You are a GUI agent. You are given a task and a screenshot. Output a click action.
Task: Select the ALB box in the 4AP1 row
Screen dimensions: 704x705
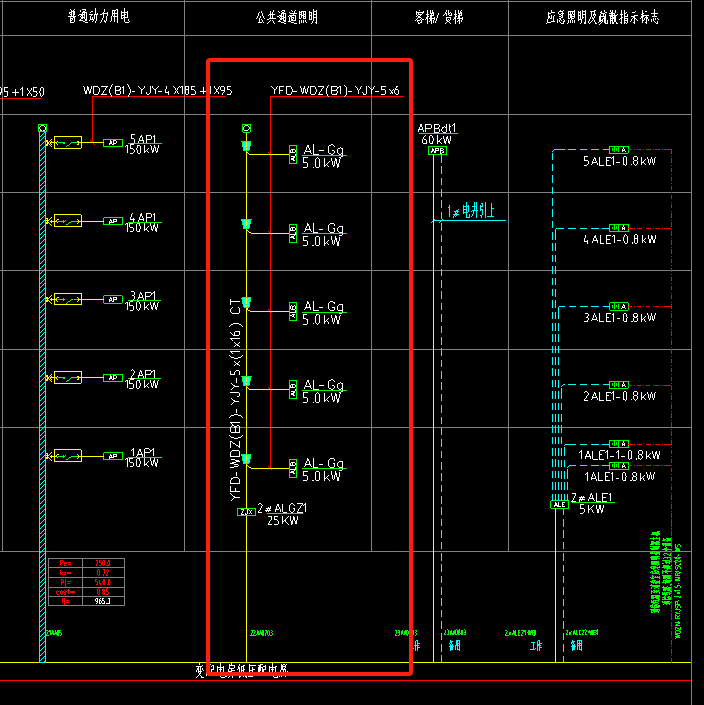pos(293,233)
